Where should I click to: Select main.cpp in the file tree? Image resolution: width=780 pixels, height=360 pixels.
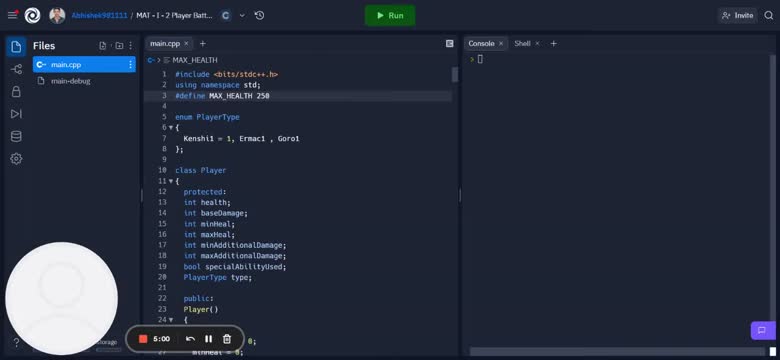click(84, 65)
